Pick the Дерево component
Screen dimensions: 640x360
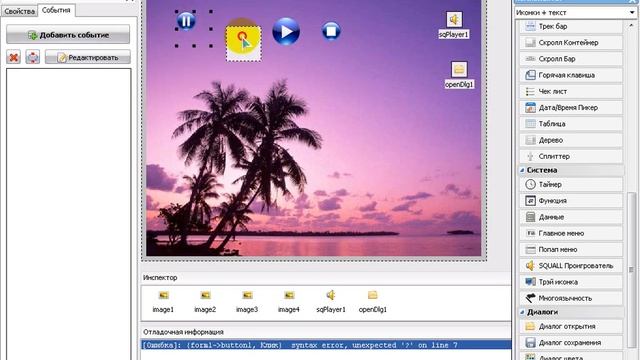(571, 140)
